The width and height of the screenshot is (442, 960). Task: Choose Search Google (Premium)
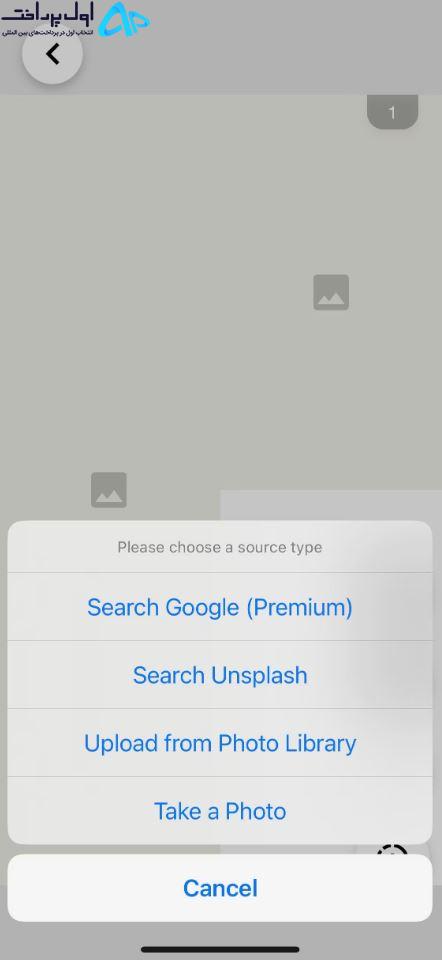click(220, 607)
